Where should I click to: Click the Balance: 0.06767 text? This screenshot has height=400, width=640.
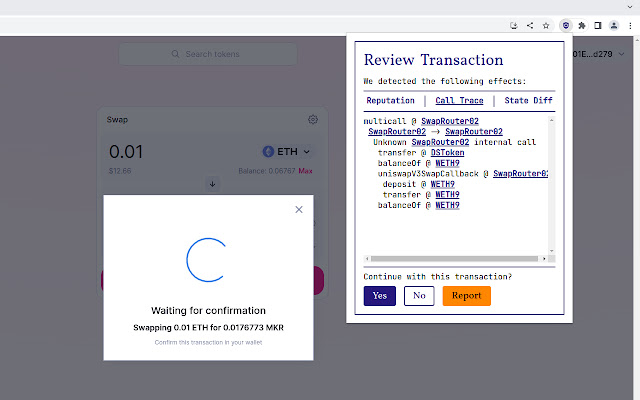[x=267, y=171]
